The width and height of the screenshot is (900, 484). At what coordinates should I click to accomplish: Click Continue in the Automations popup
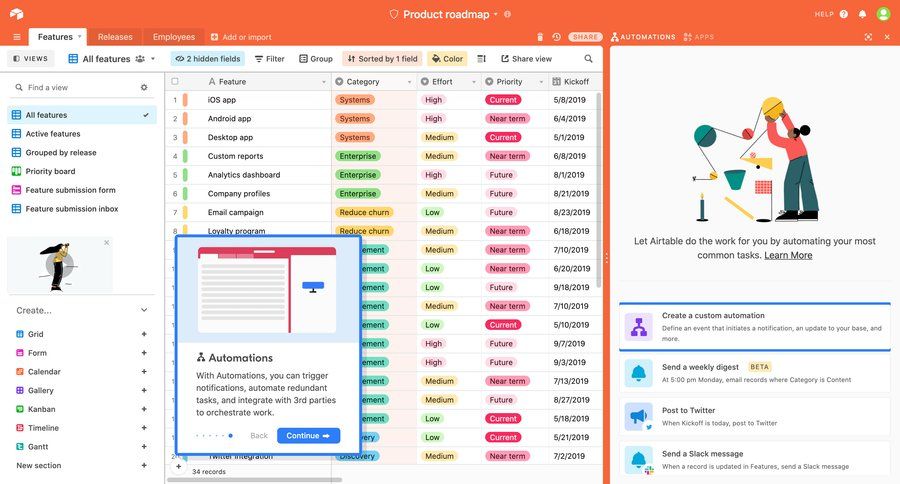coord(308,436)
